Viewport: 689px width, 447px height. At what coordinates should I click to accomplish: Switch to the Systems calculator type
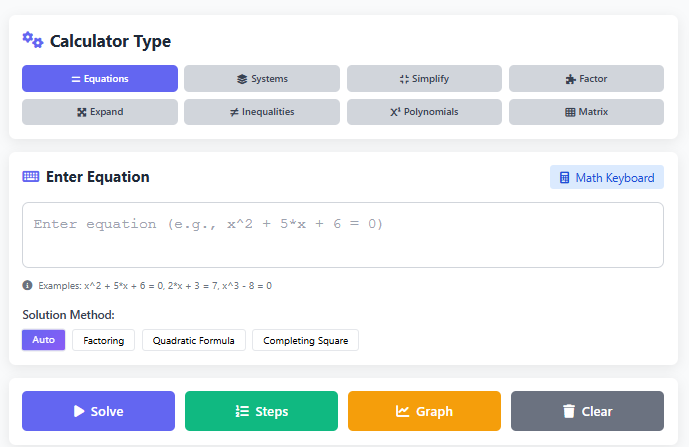262,79
